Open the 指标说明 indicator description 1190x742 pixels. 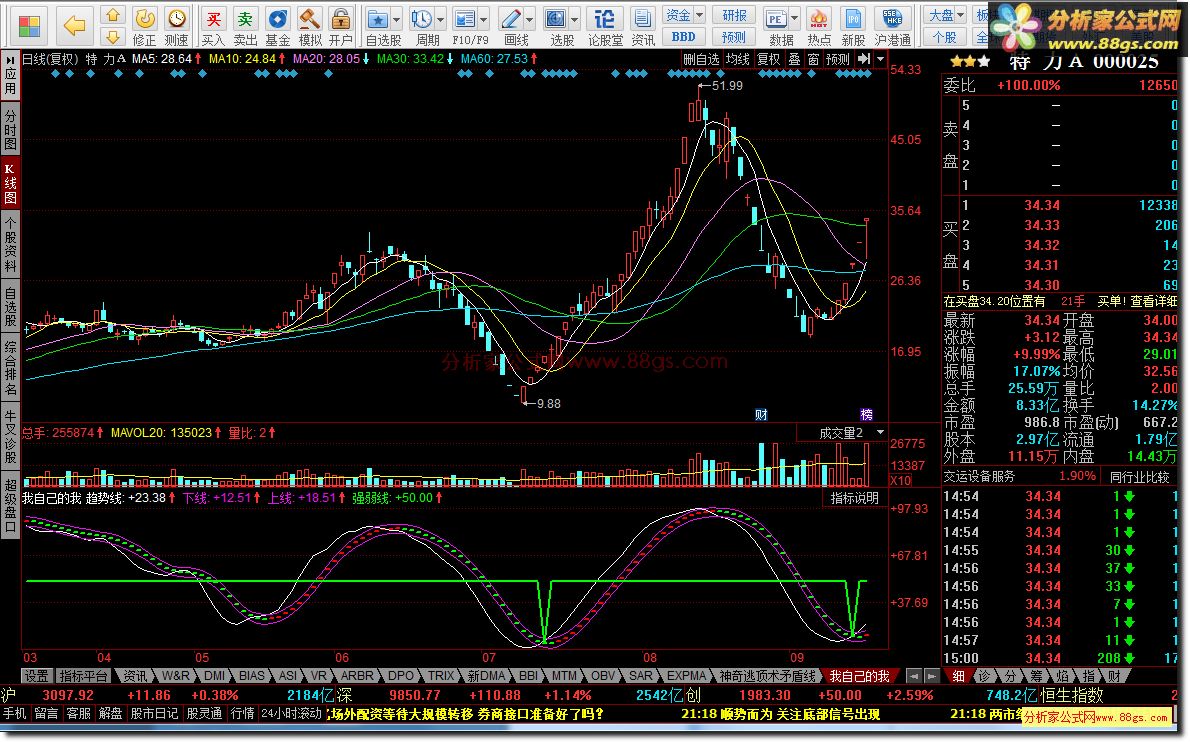[854, 498]
